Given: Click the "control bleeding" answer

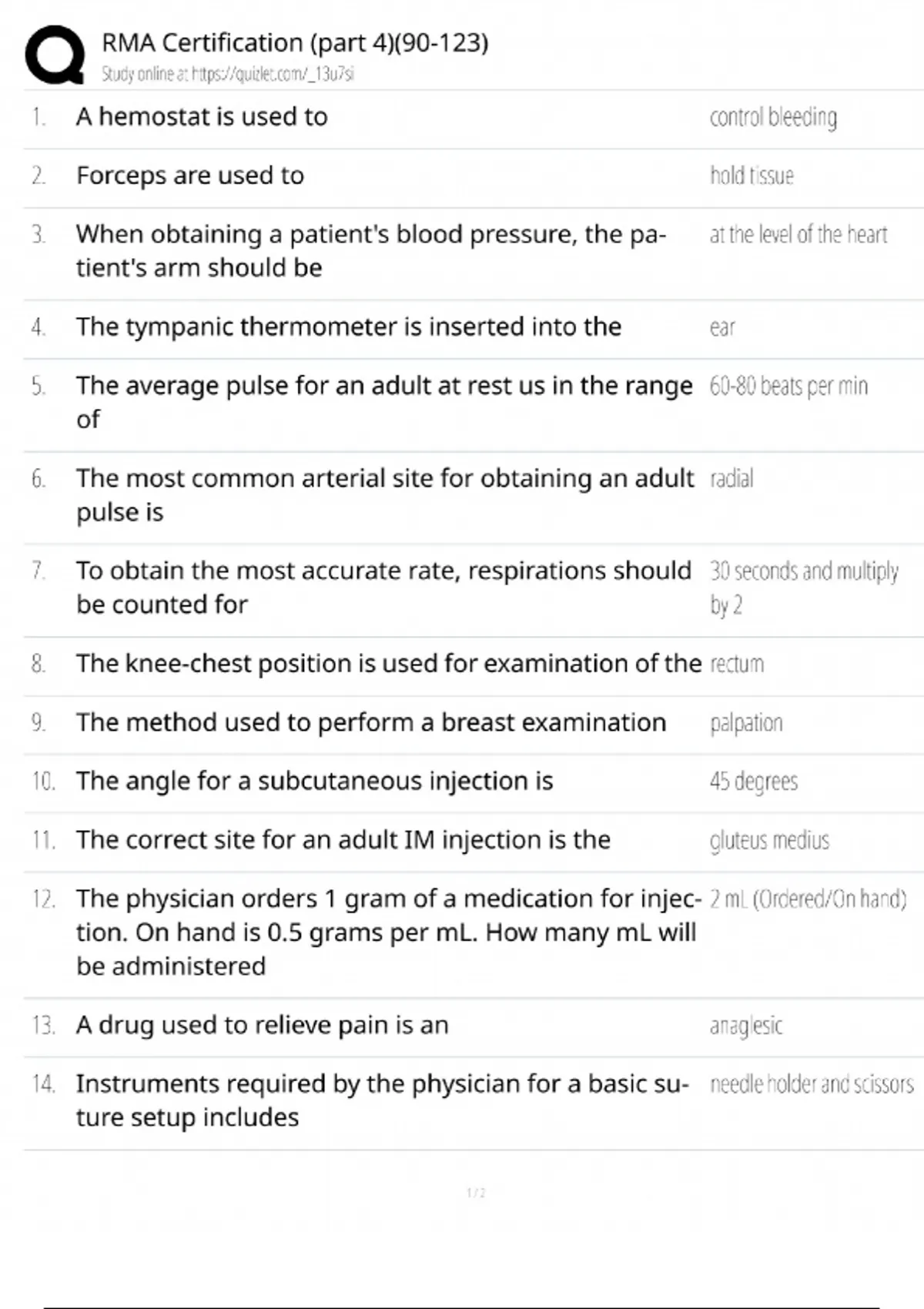Looking at the screenshot, I should pyautogui.click(x=773, y=117).
